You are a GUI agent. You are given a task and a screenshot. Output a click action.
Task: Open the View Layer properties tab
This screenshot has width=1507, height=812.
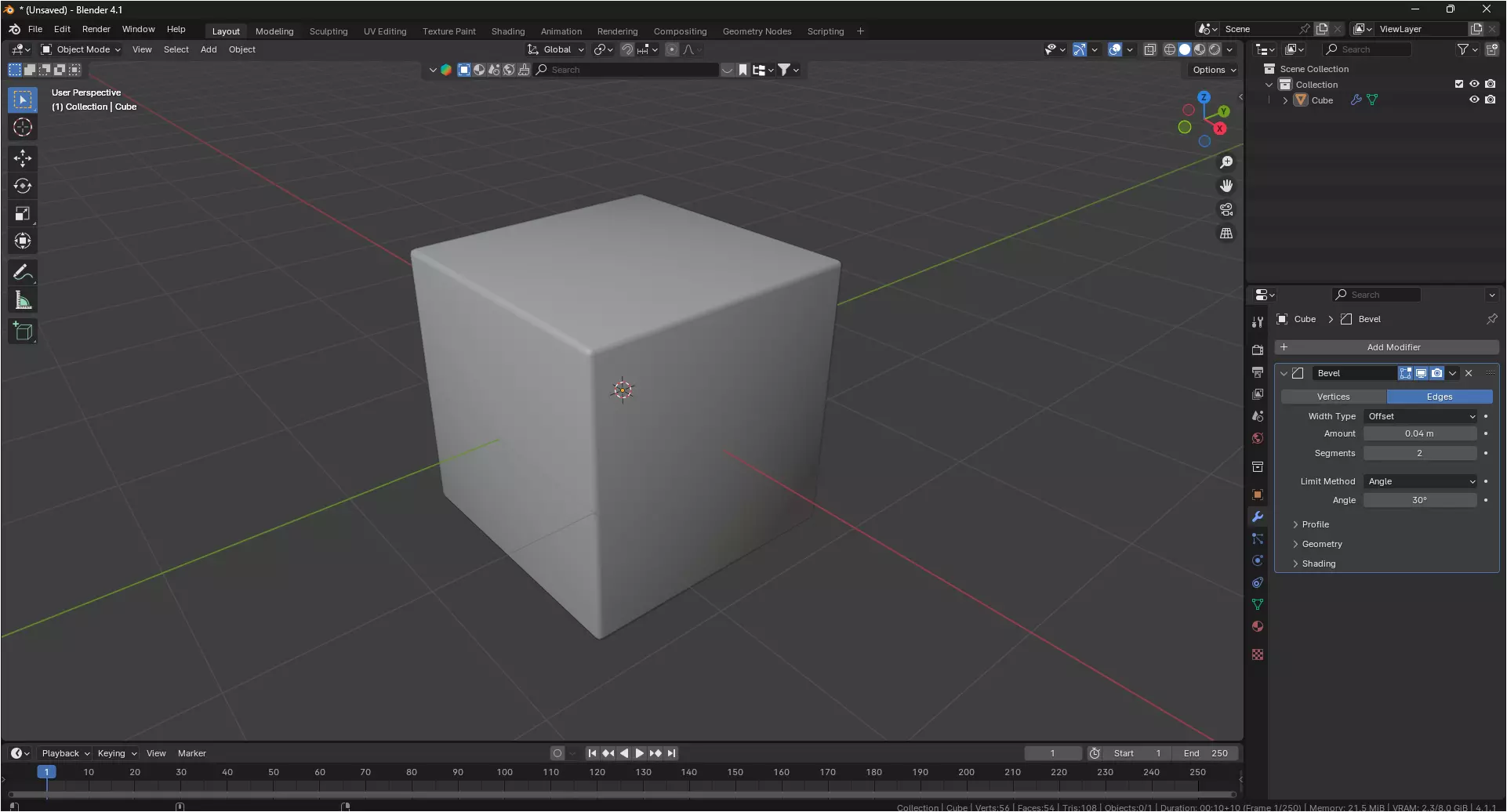point(1258,393)
